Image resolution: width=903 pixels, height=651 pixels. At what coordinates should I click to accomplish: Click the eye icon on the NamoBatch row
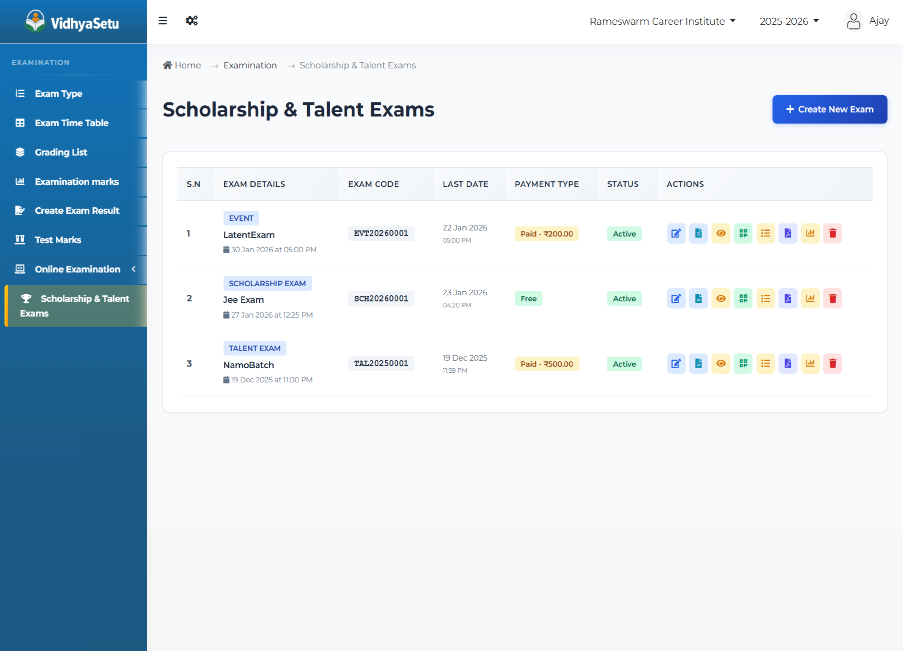[x=720, y=363]
